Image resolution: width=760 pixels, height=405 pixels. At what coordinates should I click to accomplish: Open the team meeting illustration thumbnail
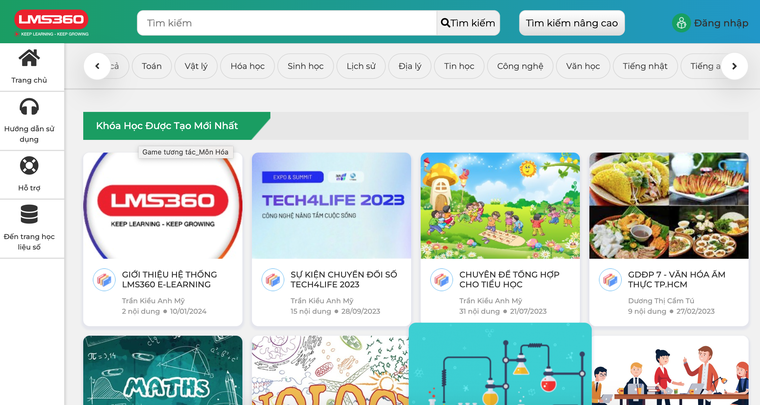click(670, 371)
